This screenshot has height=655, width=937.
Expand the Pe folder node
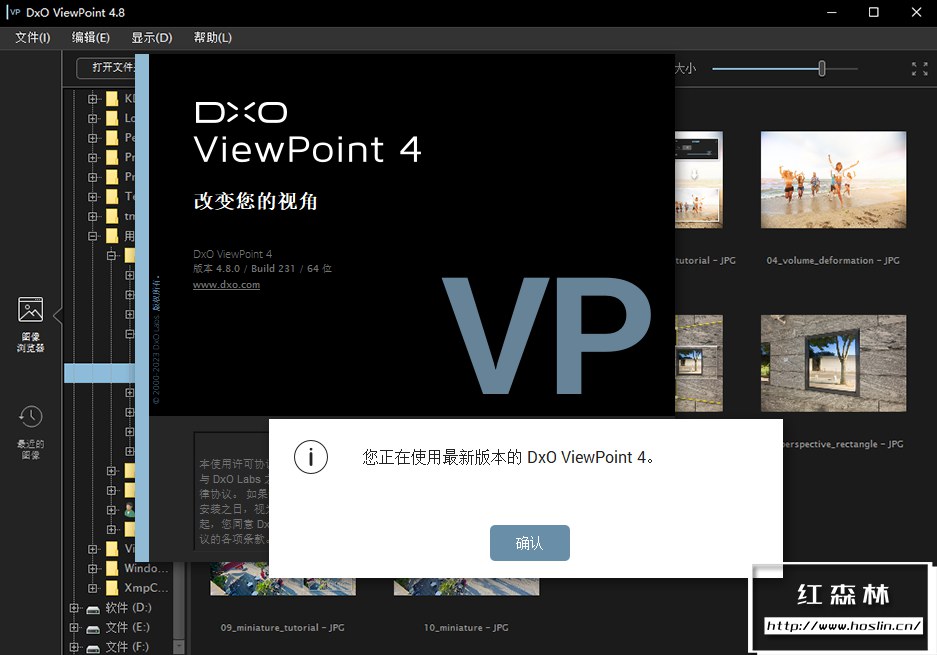[93, 138]
